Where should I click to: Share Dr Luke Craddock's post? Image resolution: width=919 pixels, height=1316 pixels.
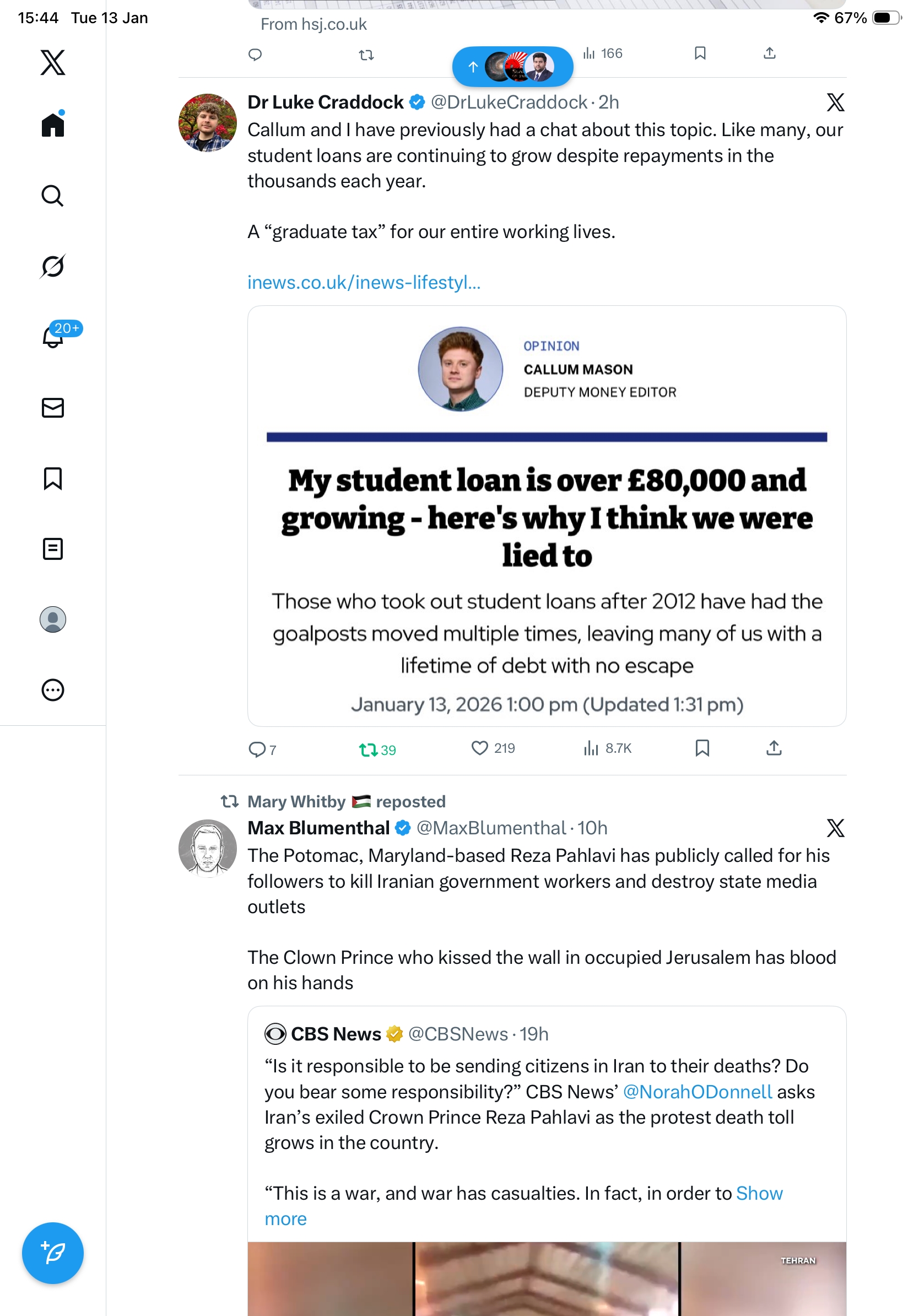(774, 748)
